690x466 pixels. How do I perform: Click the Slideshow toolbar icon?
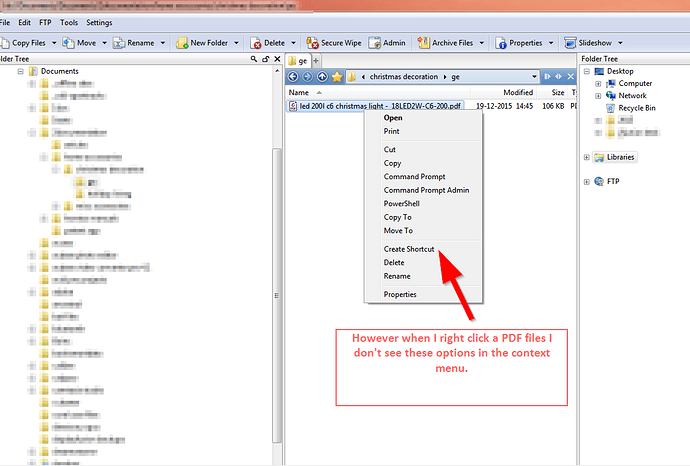570,43
